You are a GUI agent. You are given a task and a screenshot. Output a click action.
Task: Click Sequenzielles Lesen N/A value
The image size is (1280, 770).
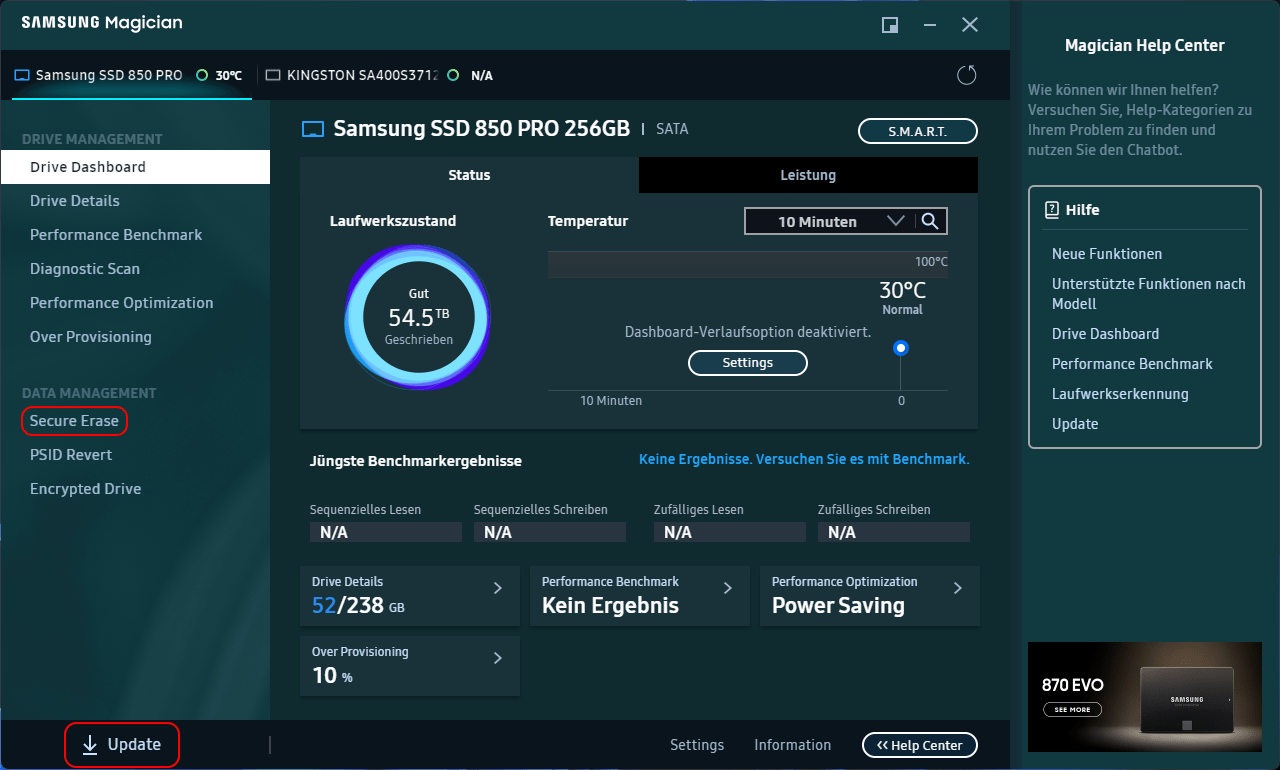[x=386, y=532]
